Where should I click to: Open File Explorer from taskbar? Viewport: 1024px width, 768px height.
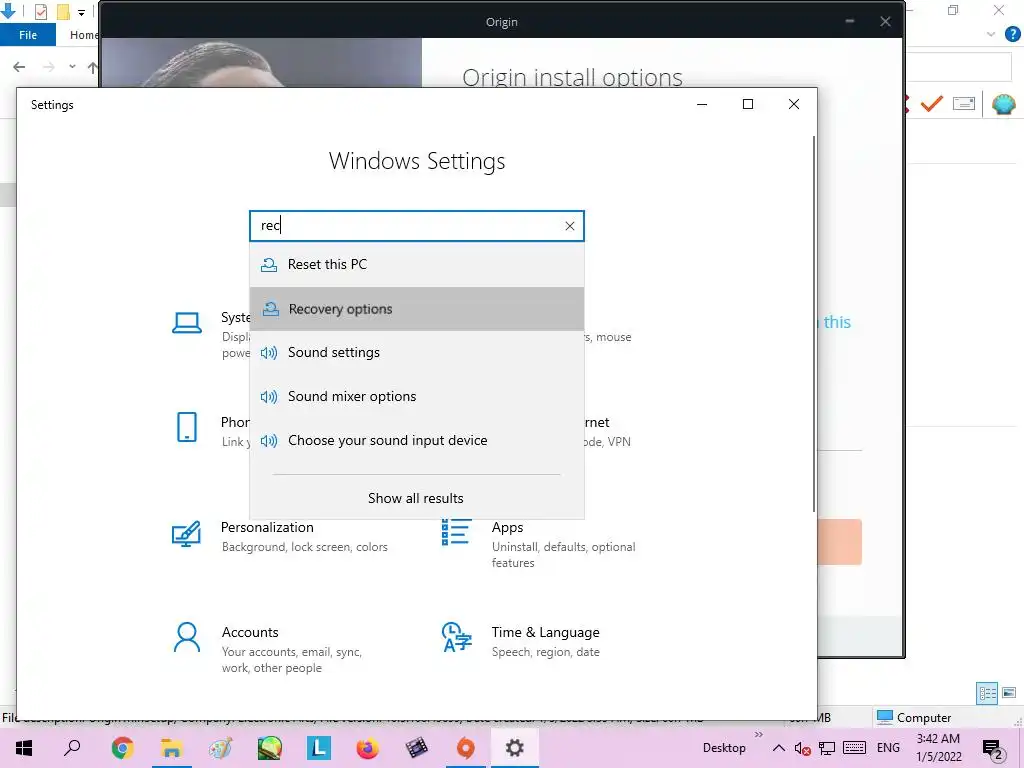pyautogui.click(x=171, y=748)
